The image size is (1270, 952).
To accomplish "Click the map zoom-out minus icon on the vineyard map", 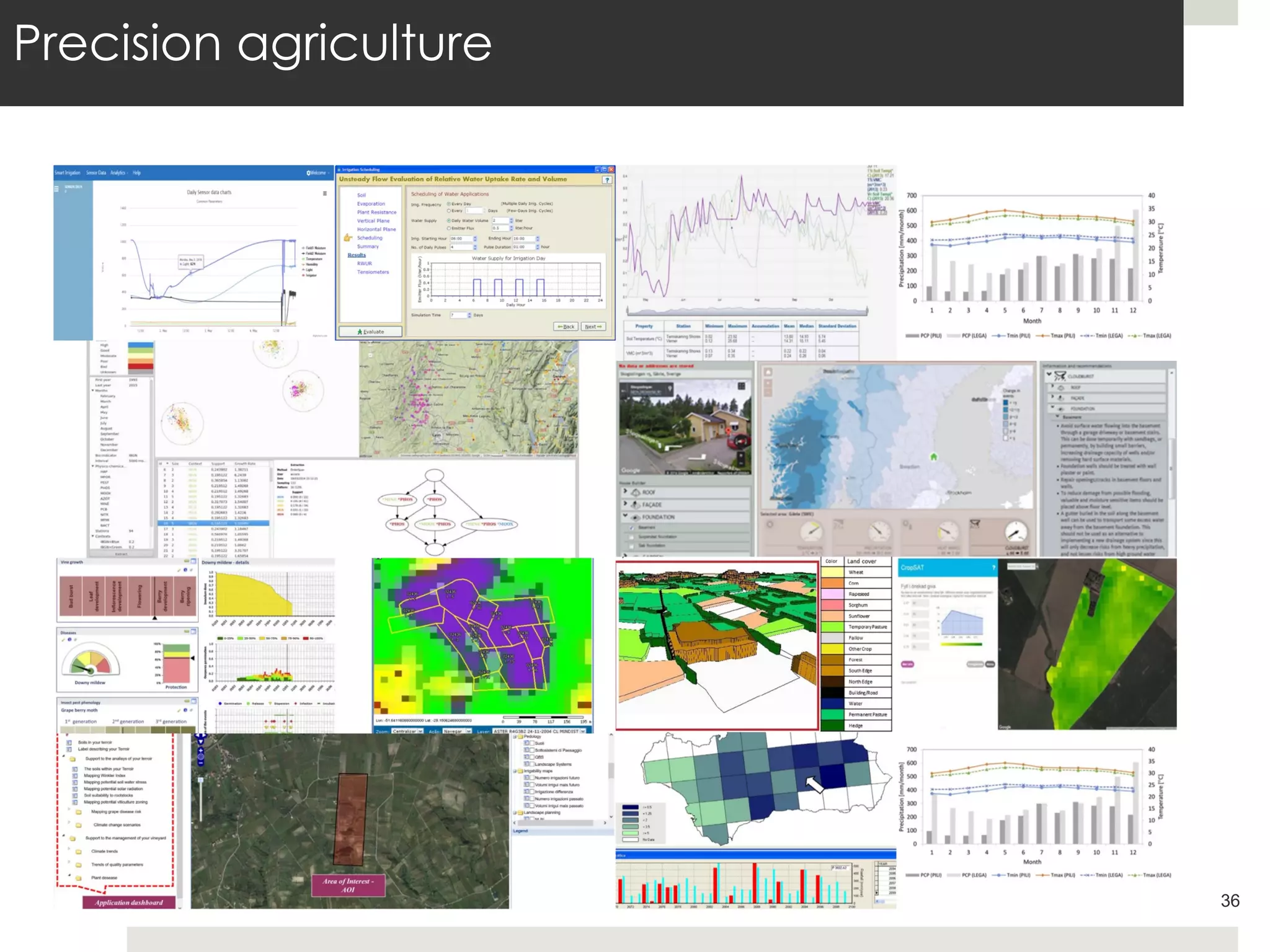I will pyautogui.click(x=200, y=762).
